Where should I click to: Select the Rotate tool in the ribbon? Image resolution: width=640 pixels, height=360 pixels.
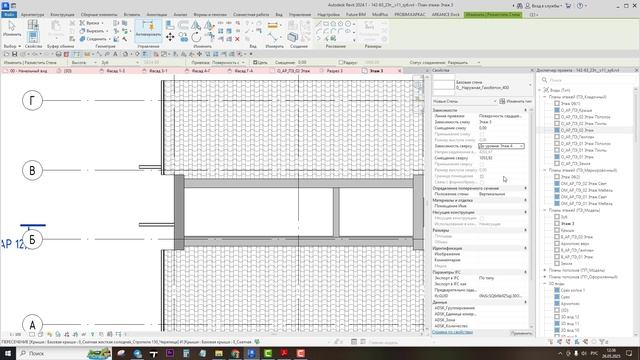[196, 38]
